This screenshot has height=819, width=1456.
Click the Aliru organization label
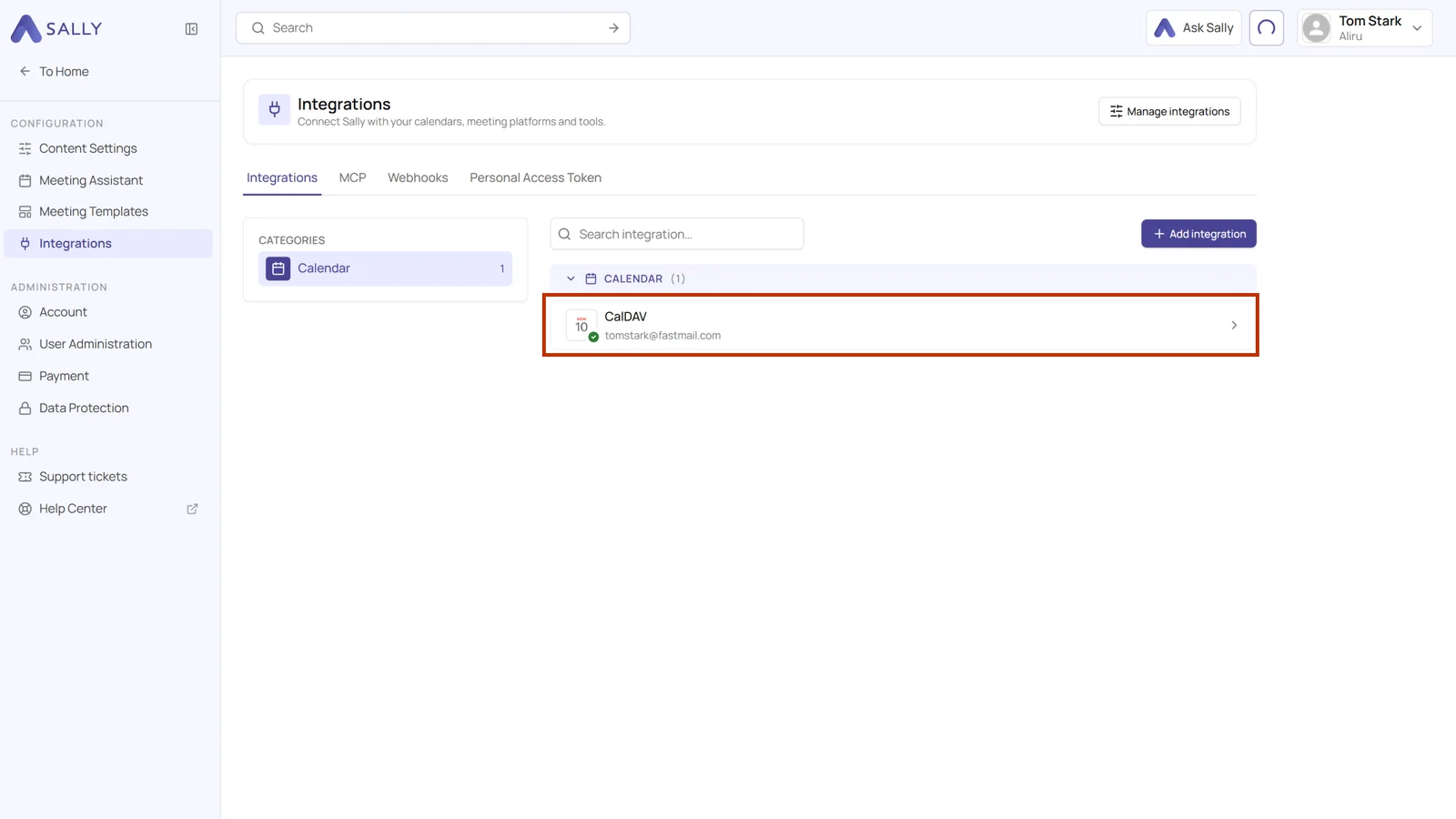click(1350, 36)
